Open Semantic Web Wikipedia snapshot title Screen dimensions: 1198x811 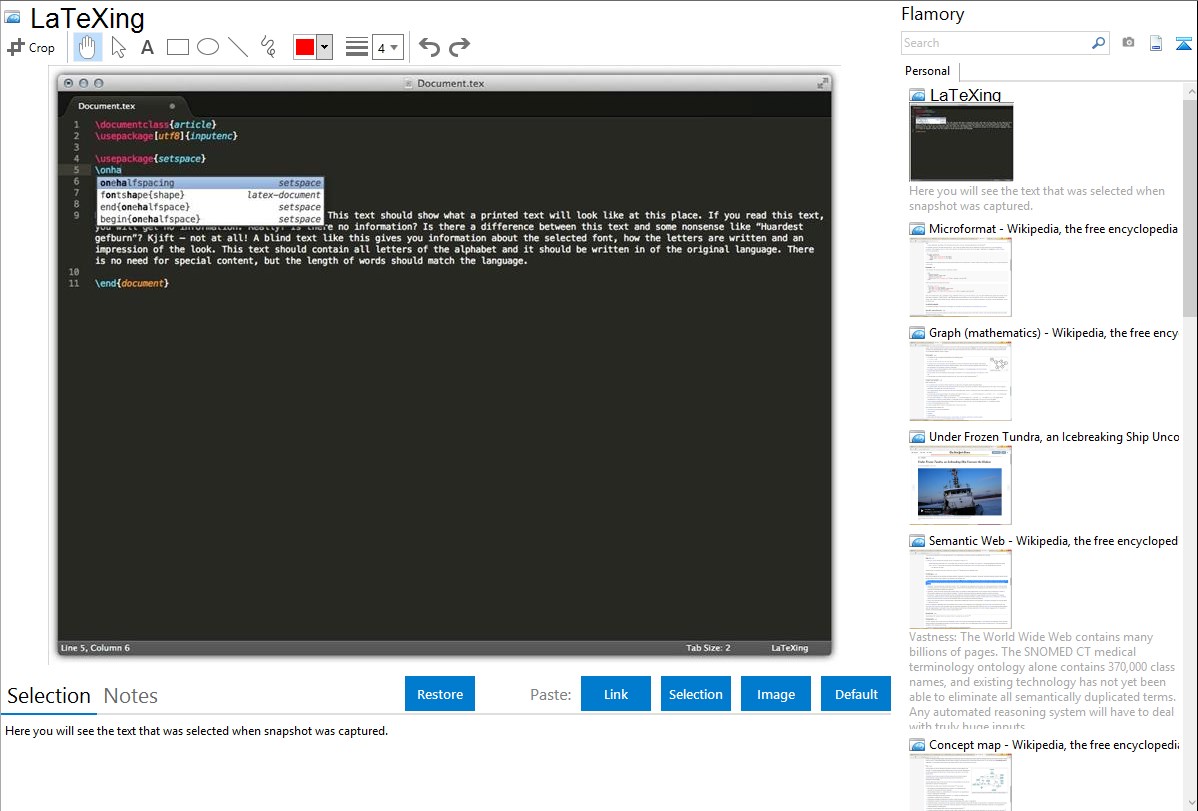pyautogui.click(x=1053, y=540)
